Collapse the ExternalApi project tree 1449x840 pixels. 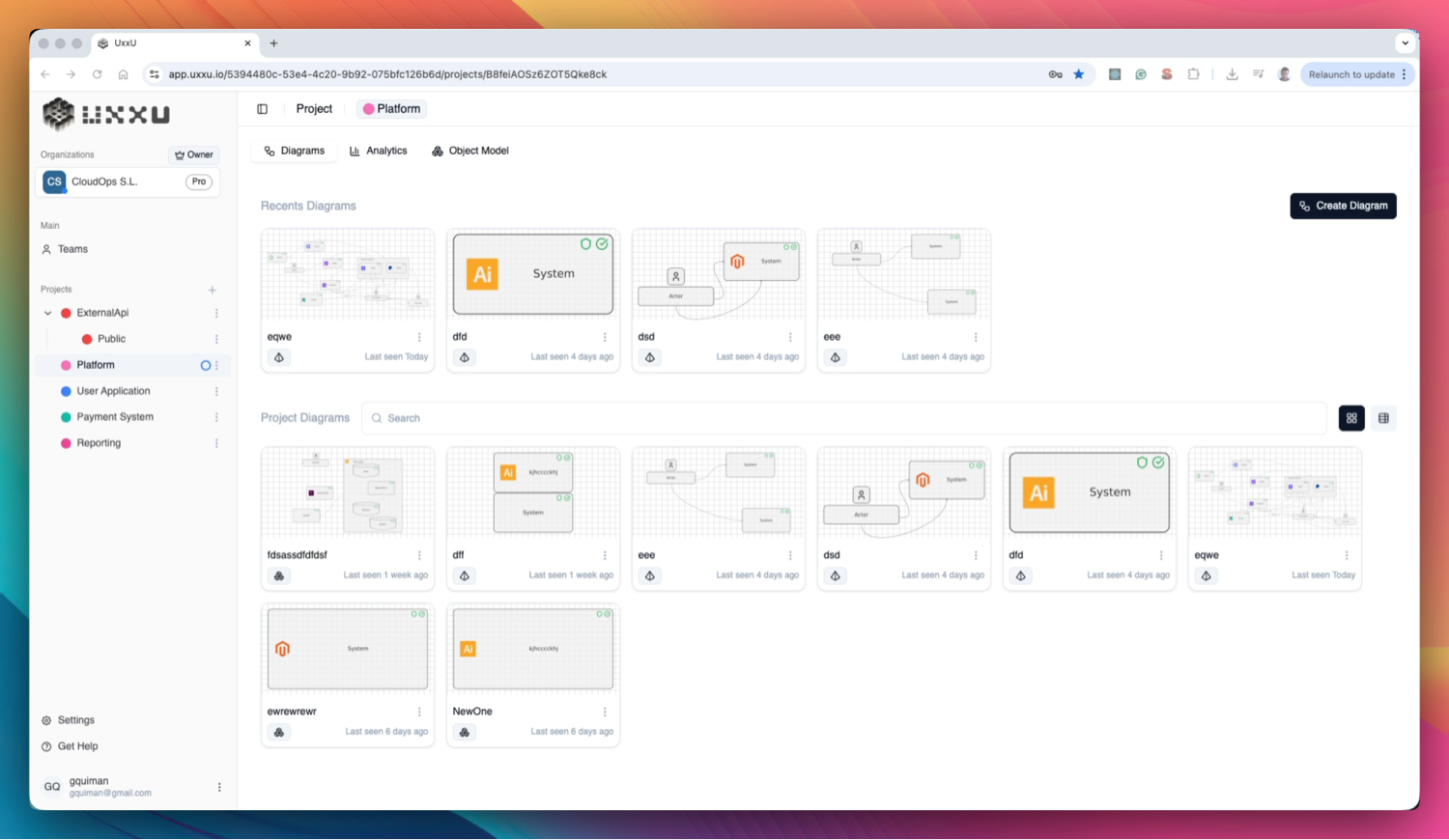coord(47,313)
